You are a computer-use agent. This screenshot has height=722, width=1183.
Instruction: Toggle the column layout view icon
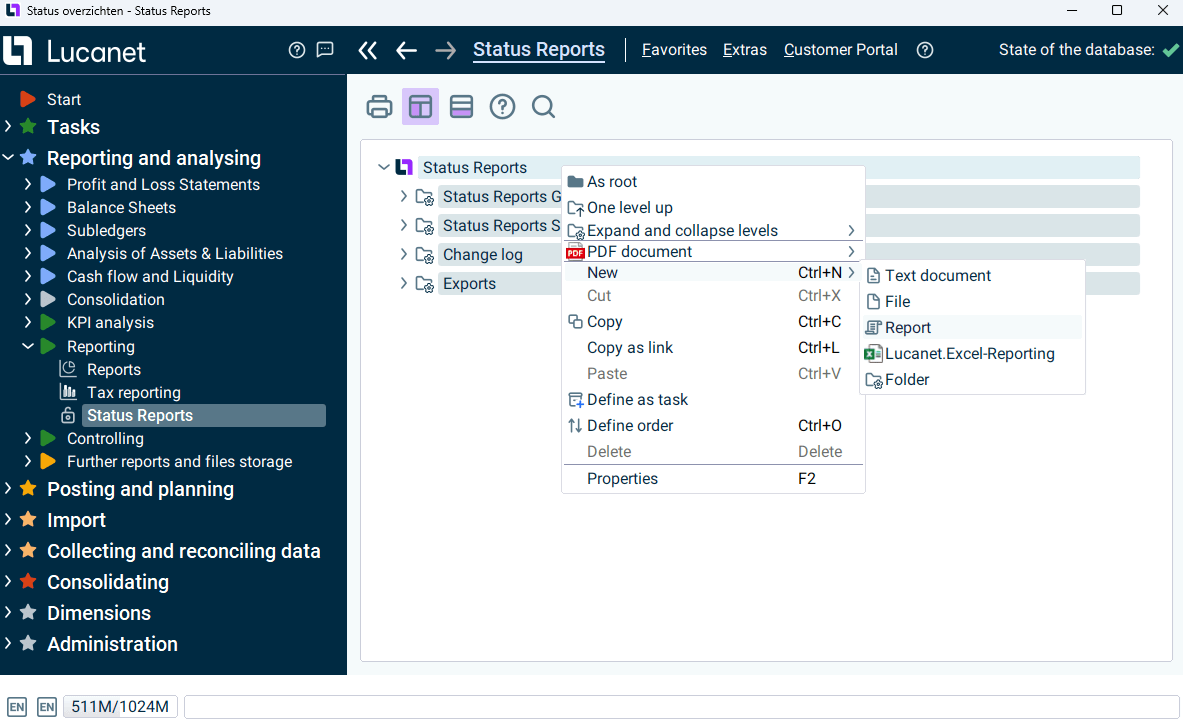[x=420, y=106]
